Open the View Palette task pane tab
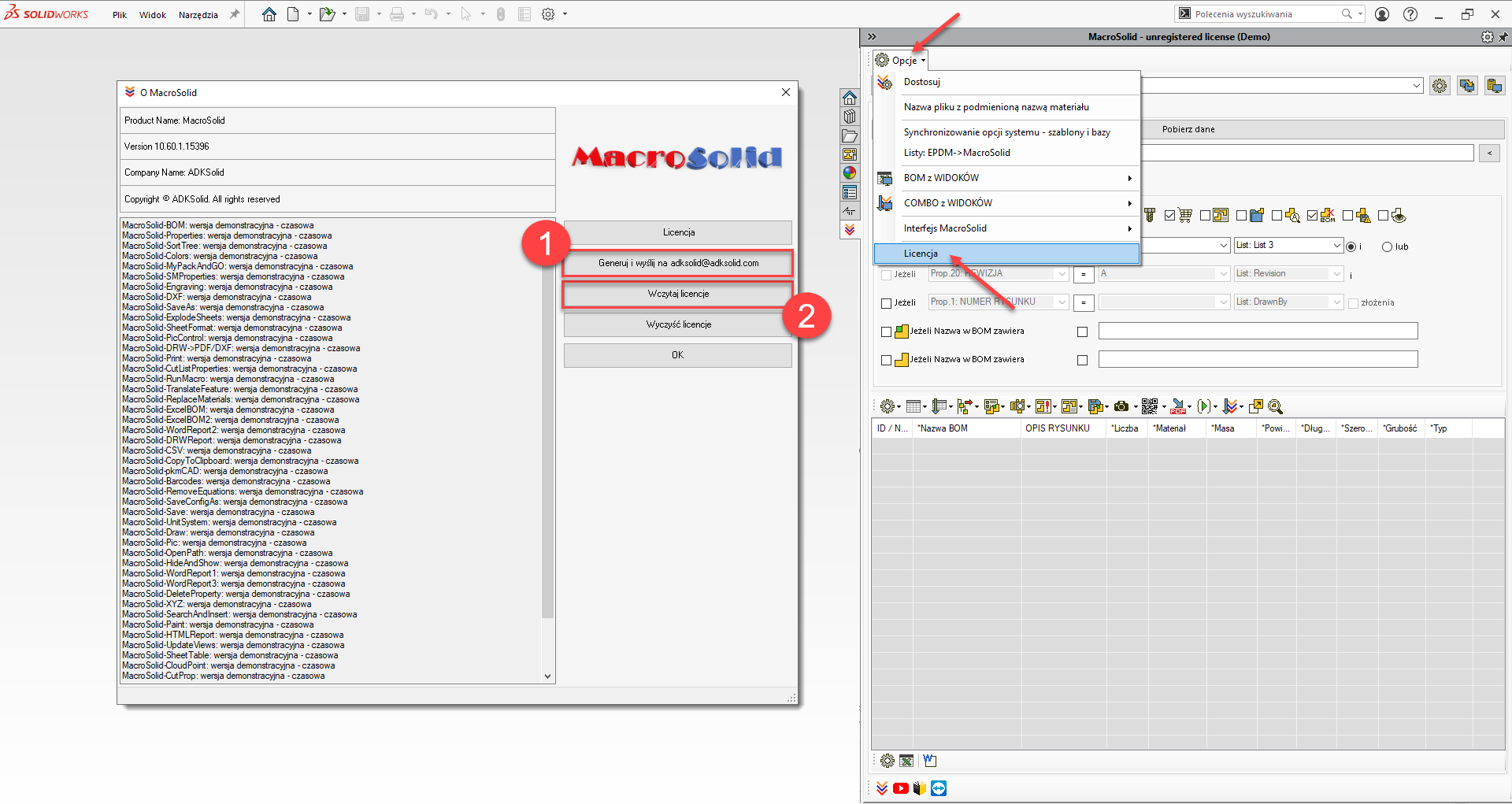This screenshot has height=804, width=1512. click(x=850, y=154)
